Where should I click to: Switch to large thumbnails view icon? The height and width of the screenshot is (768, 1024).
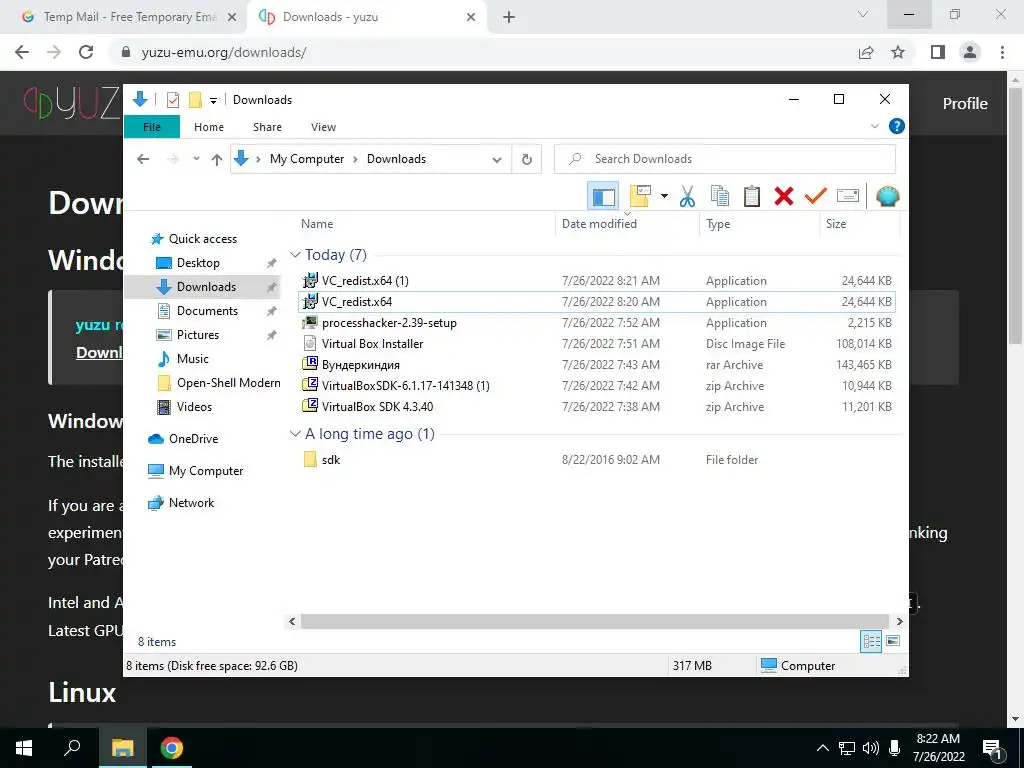coord(893,641)
